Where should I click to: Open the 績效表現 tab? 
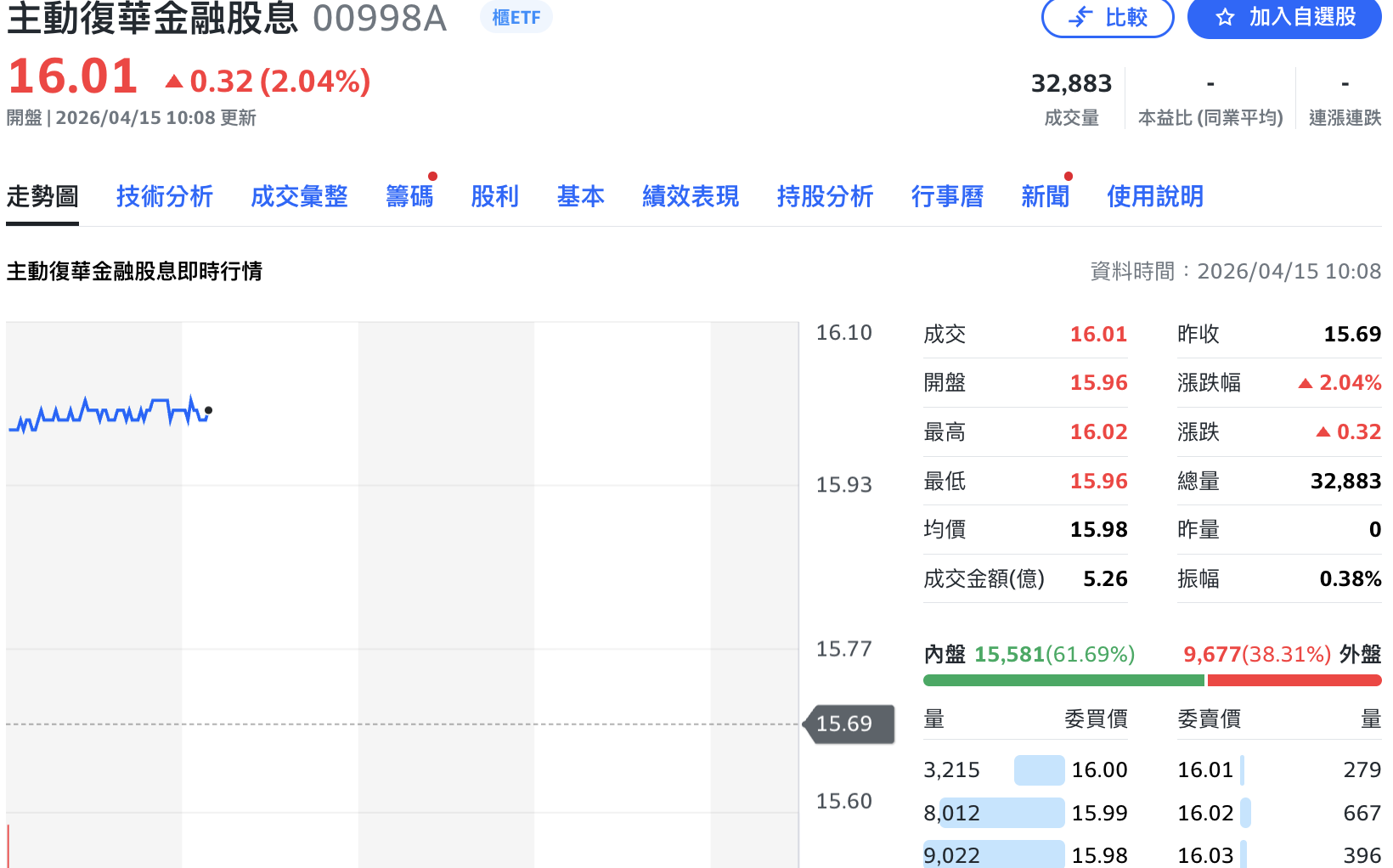pos(690,196)
